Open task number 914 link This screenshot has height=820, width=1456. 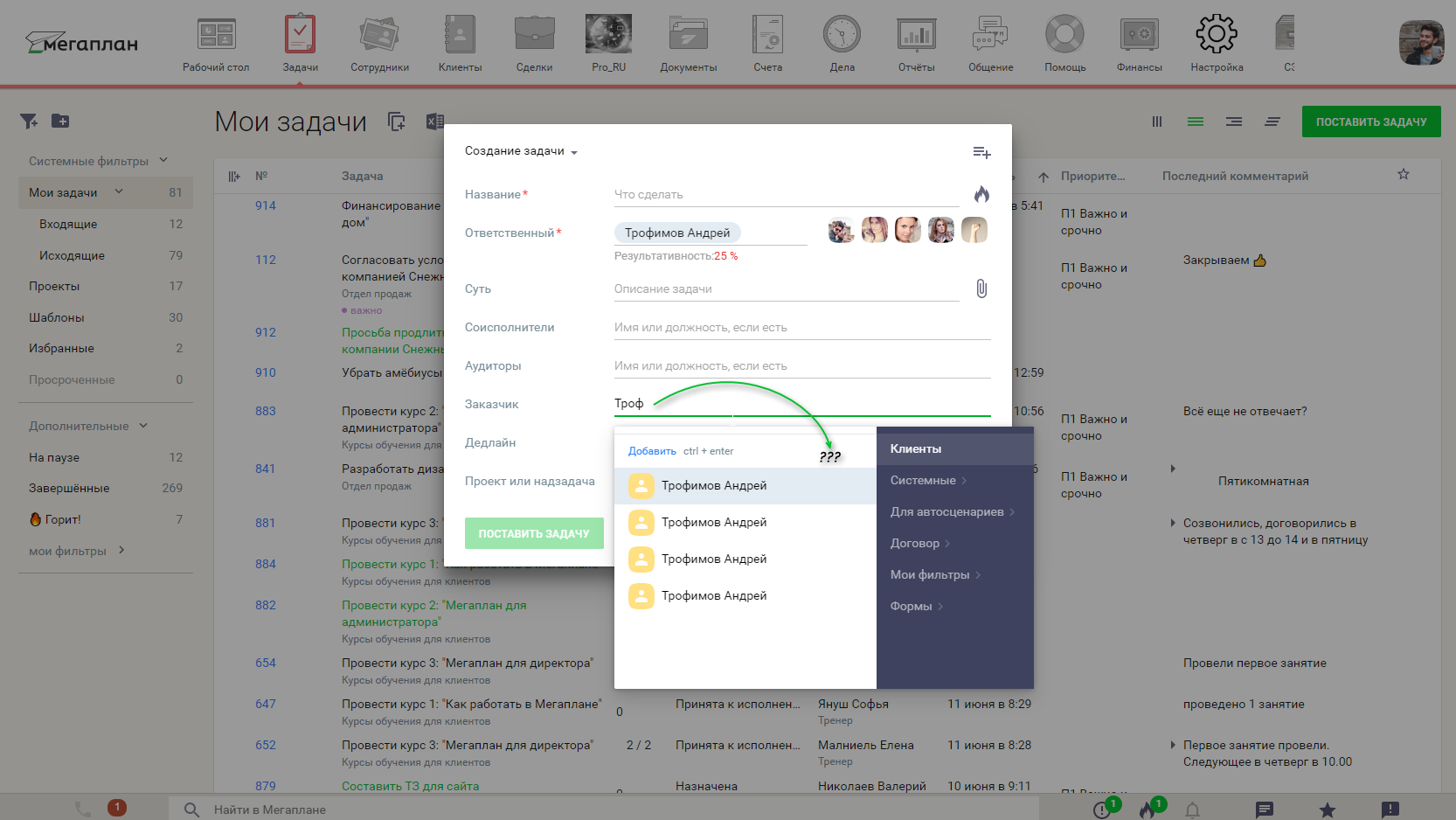coord(266,205)
